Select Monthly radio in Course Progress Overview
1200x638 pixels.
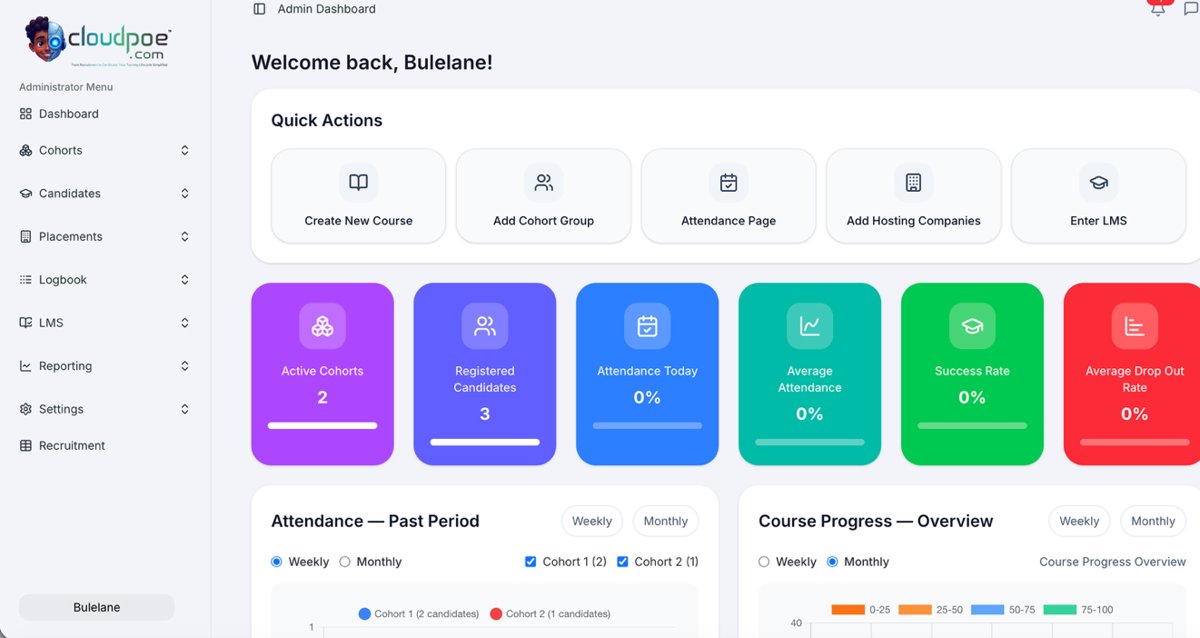click(x=832, y=562)
